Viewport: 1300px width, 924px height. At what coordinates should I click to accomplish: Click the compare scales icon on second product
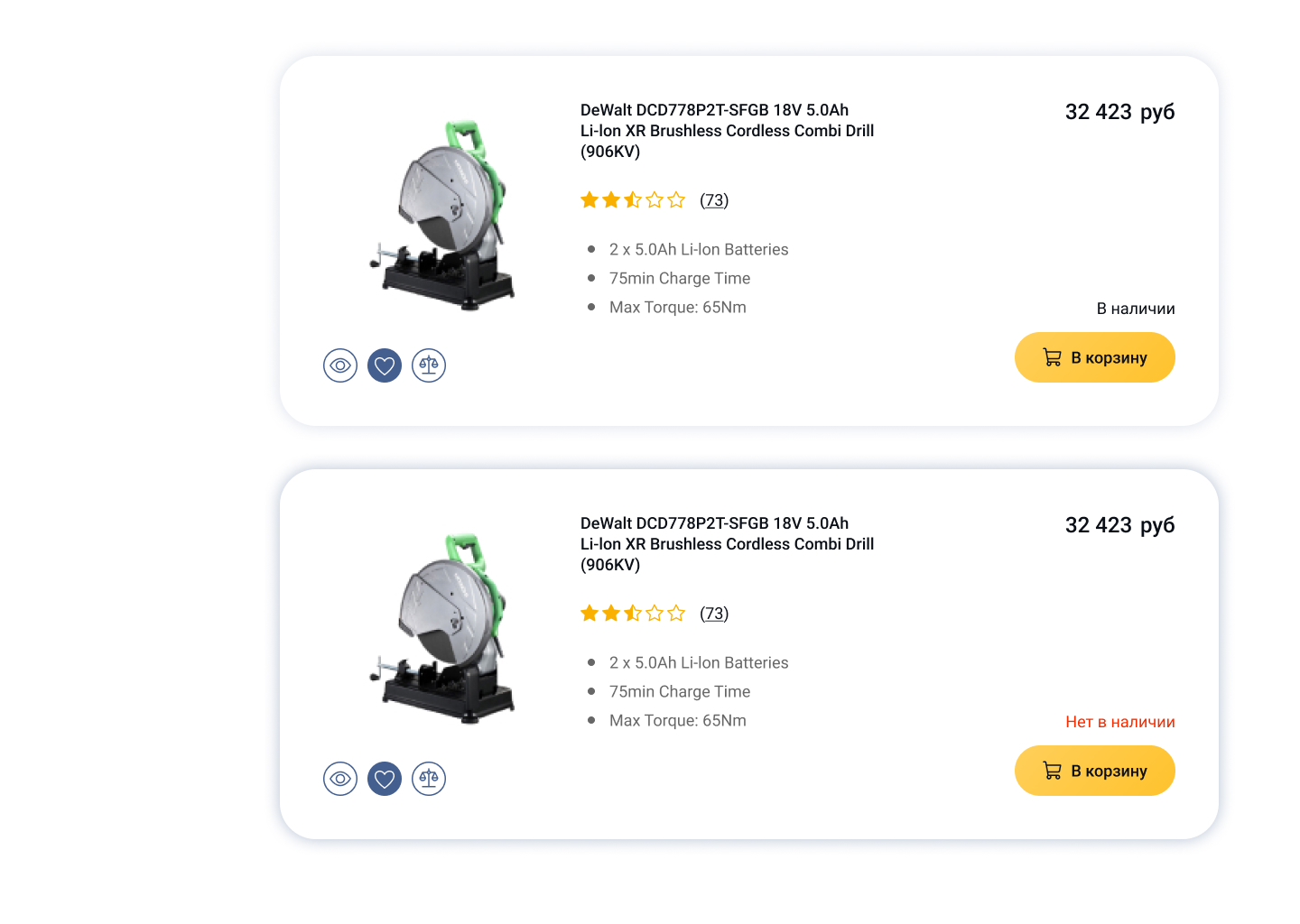click(429, 779)
